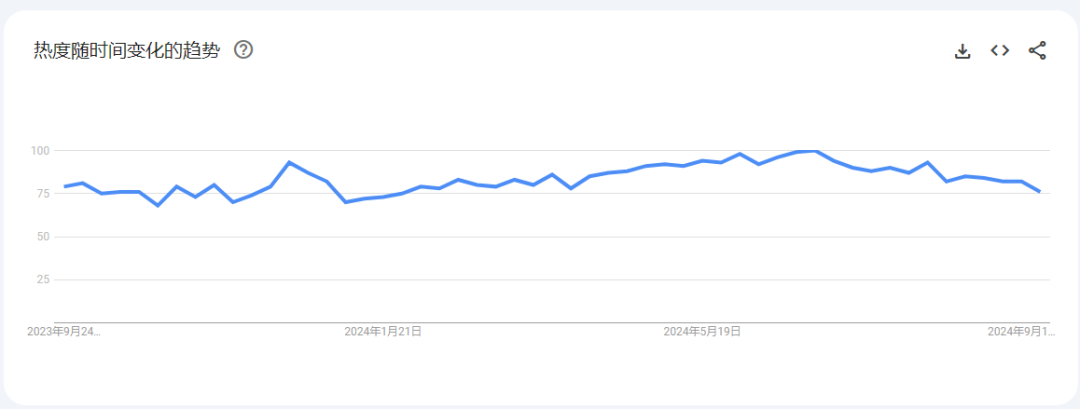This screenshot has width=1080, height=409.
Task: Open the embed code icon
Action: click(x=1000, y=50)
